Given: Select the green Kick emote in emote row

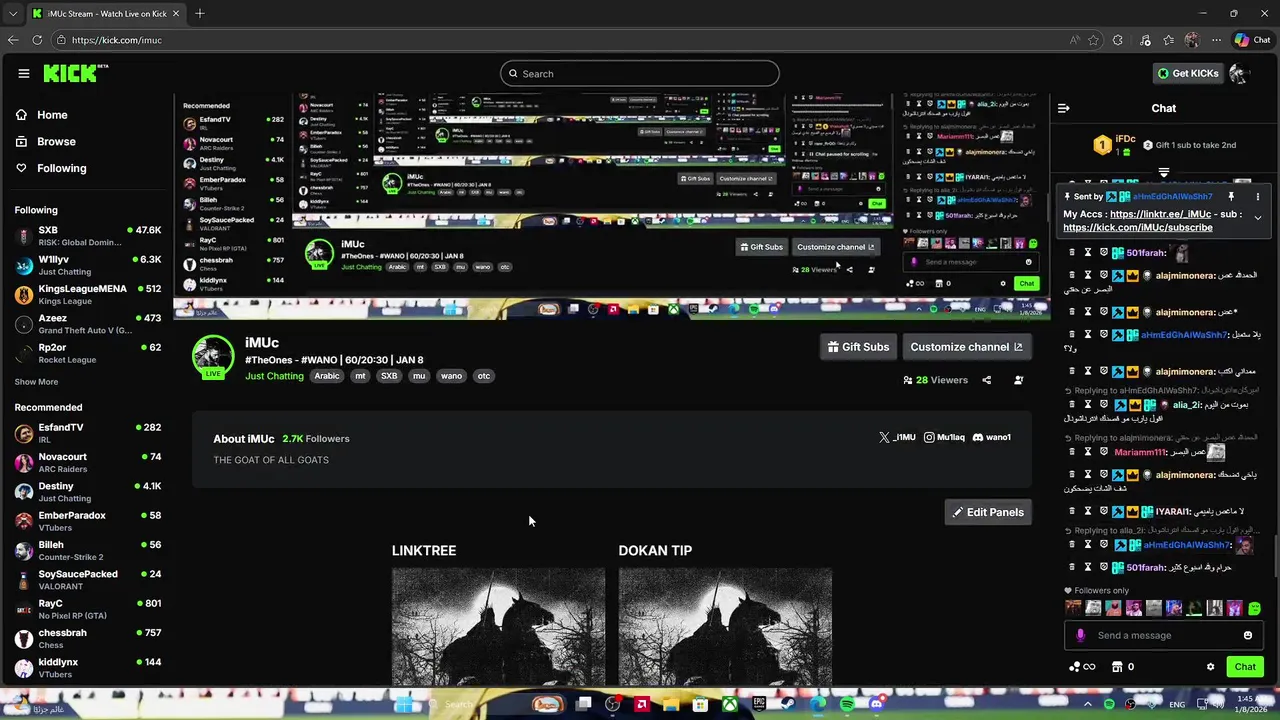Looking at the screenshot, I should click(1254, 608).
